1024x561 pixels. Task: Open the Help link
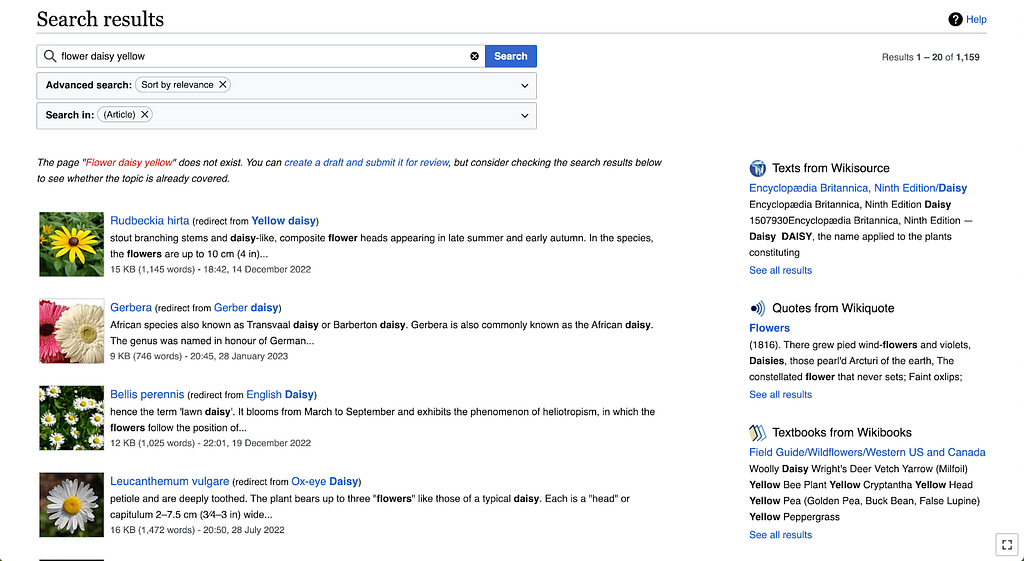pyautogui.click(x=976, y=20)
